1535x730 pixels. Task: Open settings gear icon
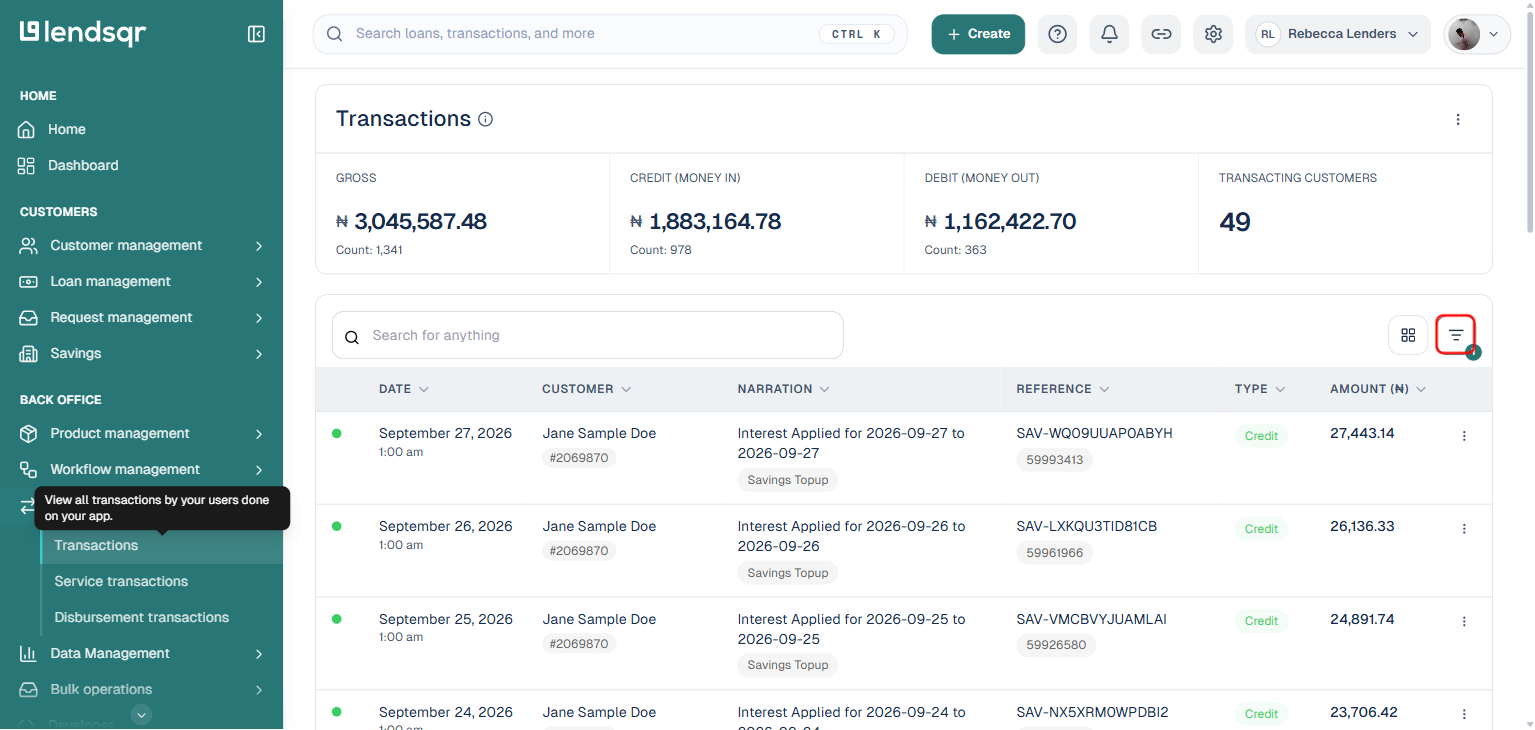tap(1213, 34)
